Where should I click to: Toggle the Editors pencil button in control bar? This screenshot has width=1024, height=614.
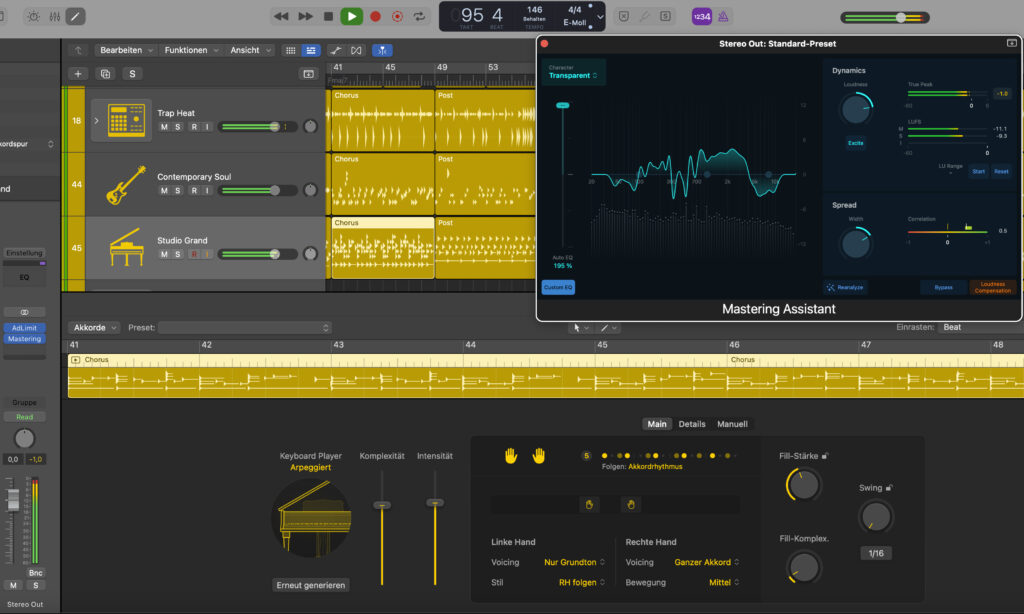[75, 16]
